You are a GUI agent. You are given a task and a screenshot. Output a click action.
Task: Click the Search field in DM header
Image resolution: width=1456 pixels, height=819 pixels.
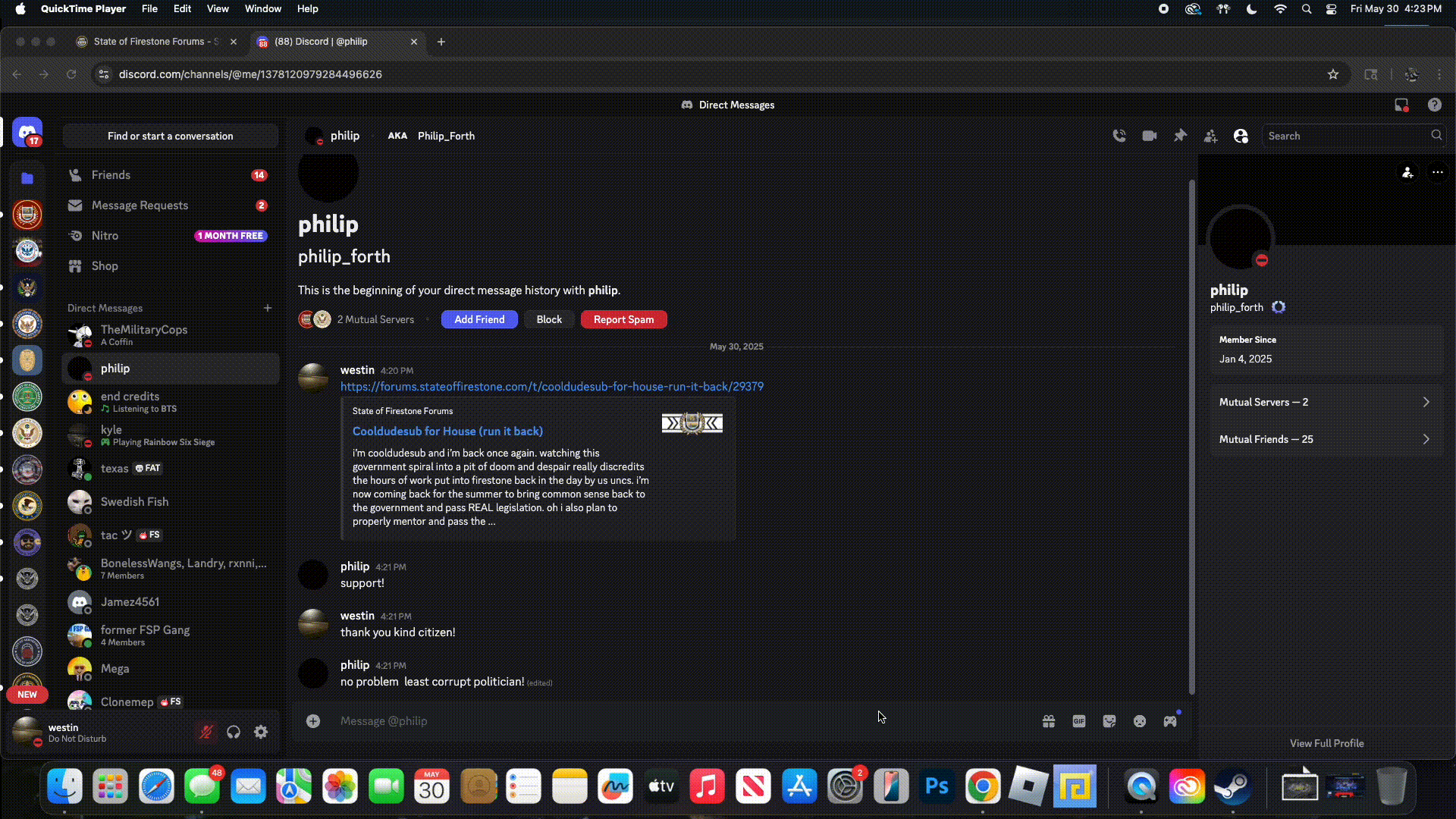click(1354, 136)
